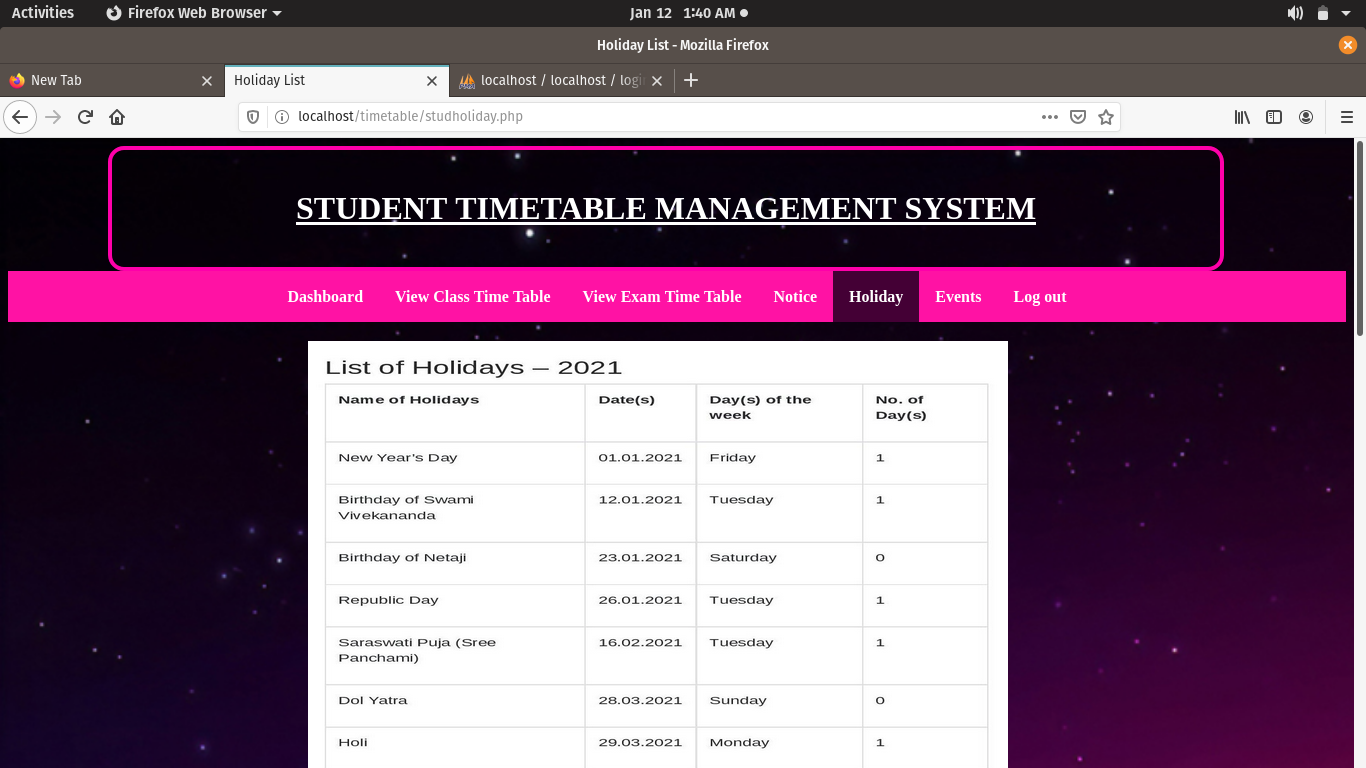Switch to the New Tab tab

pos(110,80)
